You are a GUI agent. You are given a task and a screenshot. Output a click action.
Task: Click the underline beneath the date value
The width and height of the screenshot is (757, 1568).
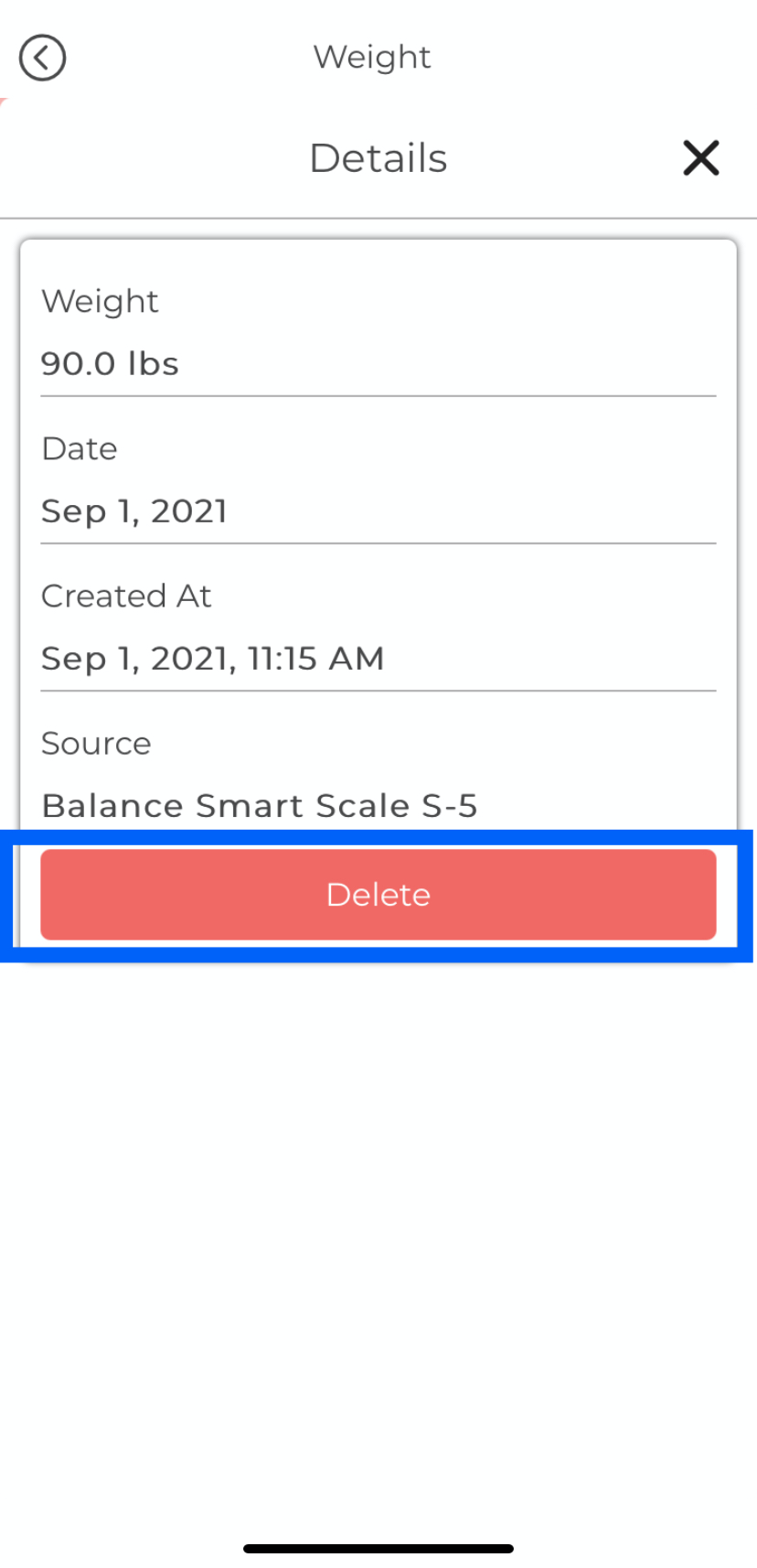(x=378, y=543)
